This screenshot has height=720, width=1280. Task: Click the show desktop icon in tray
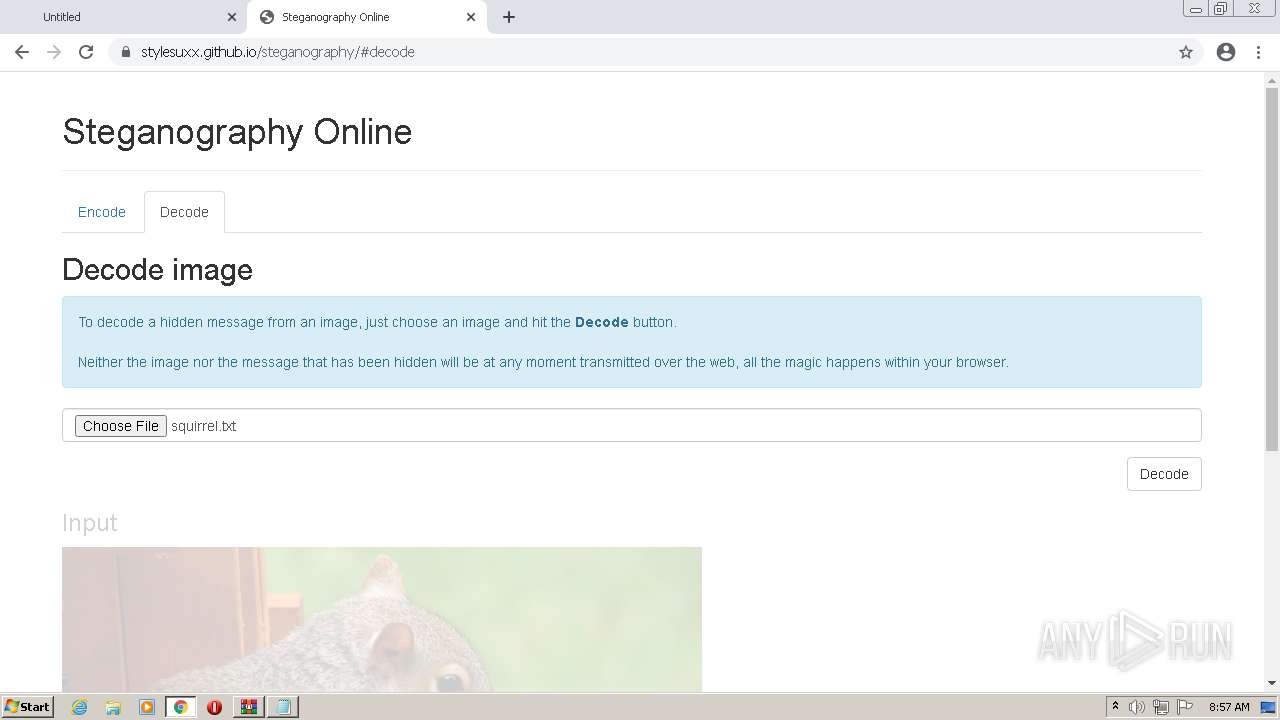coord(1268,707)
